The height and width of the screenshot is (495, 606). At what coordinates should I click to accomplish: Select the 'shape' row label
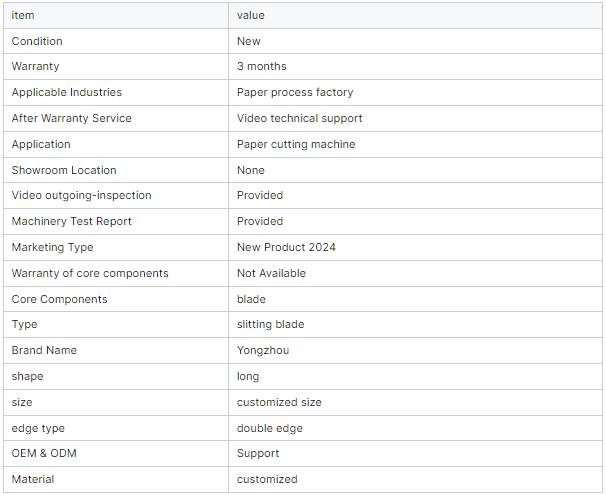click(x=28, y=377)
